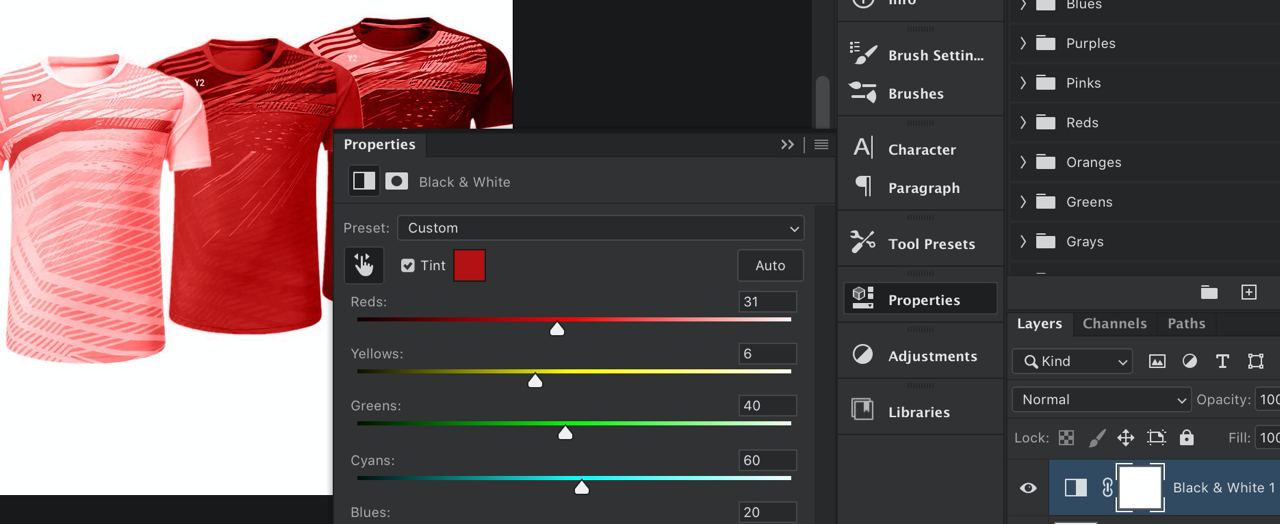Image resolution: width=1280 pixels, height=524 pixels.
Task: Open the Properties panel flyout menu
Action: pyautogui.click(x=821, y=145)
